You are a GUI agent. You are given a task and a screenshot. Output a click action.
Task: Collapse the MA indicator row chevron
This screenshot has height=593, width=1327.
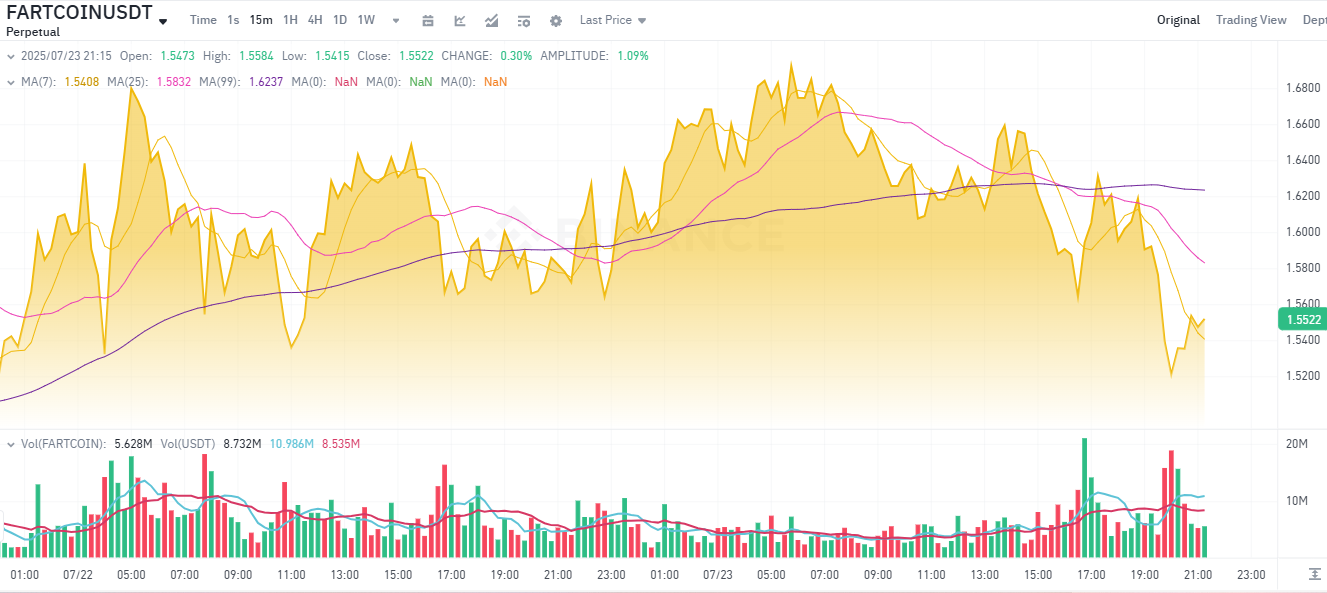tap(11, 81)
